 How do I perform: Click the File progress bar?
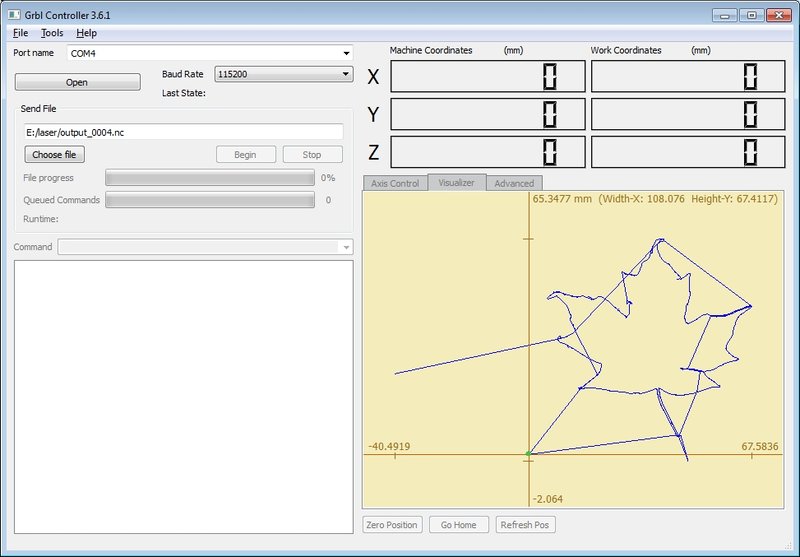click(x=210, y=178)
